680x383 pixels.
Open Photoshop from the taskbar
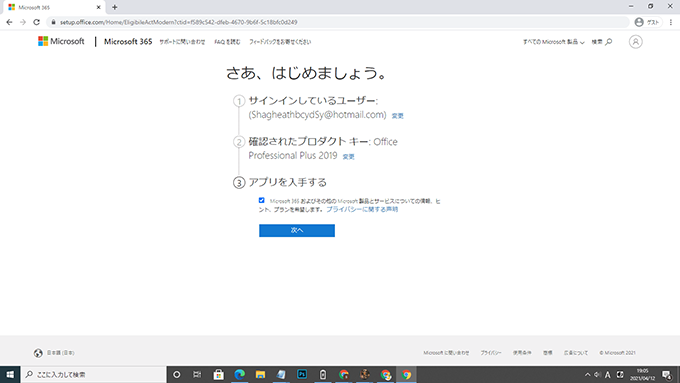(302, 374)
